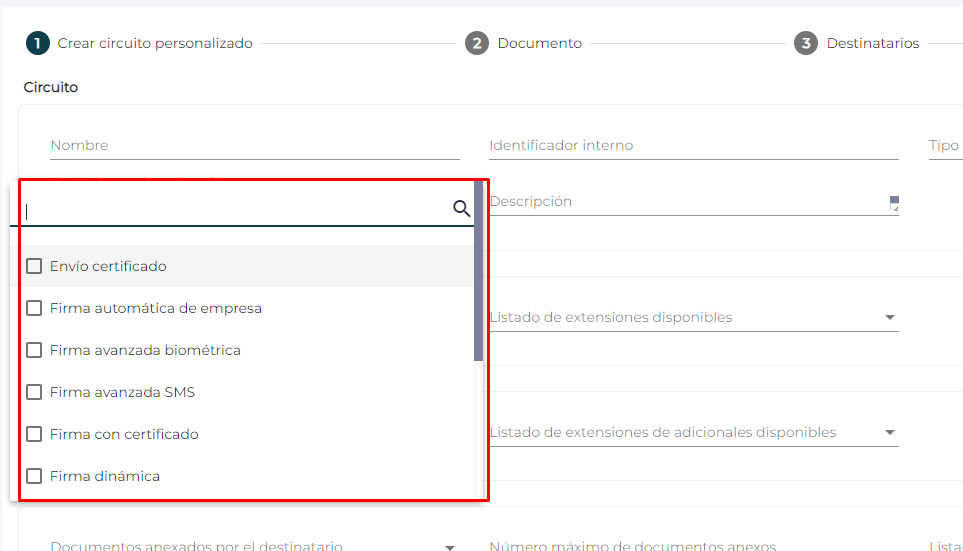The width and height of the screenshot is (963, 551).
Task: Go to the Documento step
Action: (x=539, y=44)
